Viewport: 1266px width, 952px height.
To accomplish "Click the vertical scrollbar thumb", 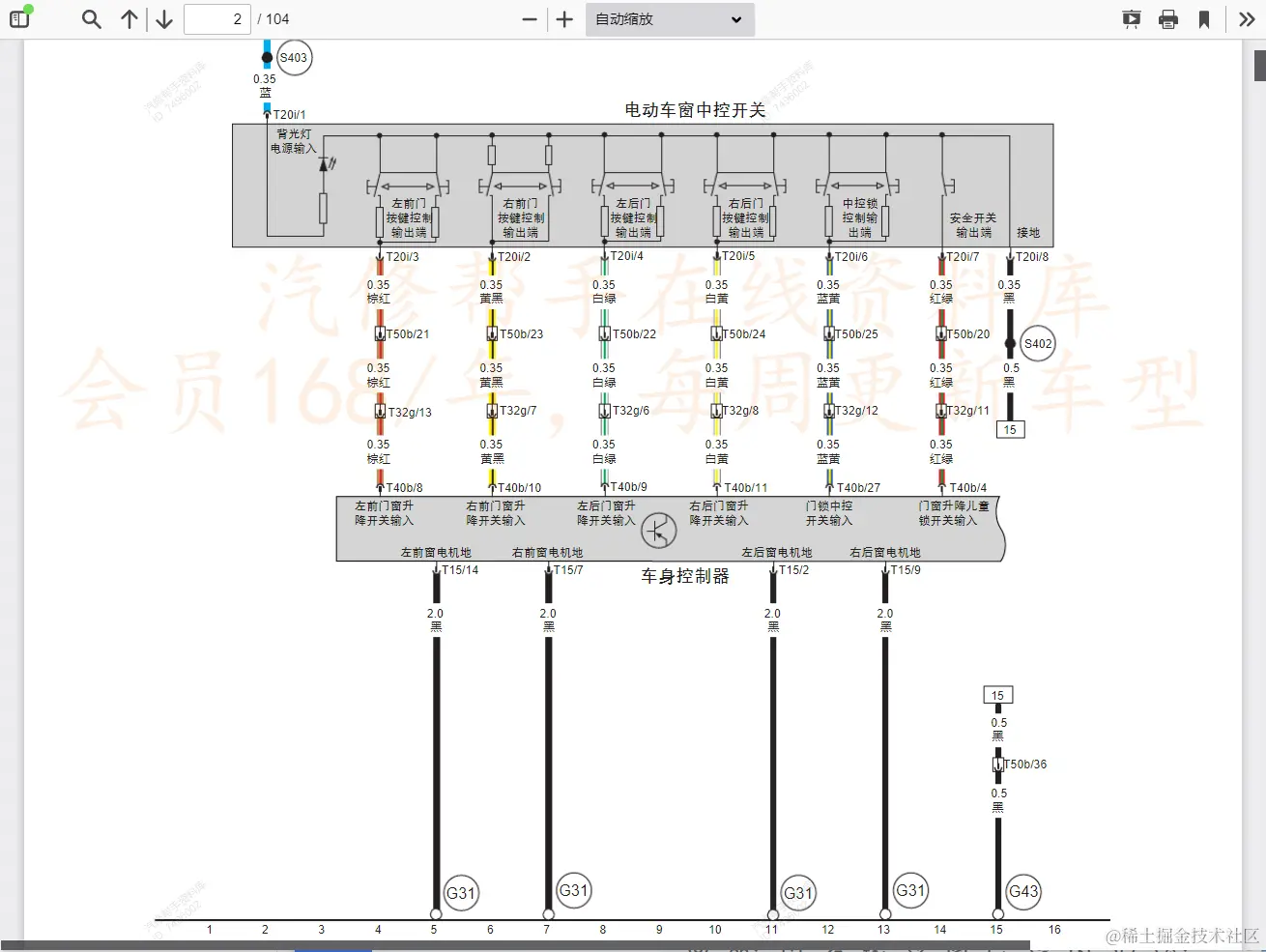I will pyautogui.click(x=1260, y=66).
